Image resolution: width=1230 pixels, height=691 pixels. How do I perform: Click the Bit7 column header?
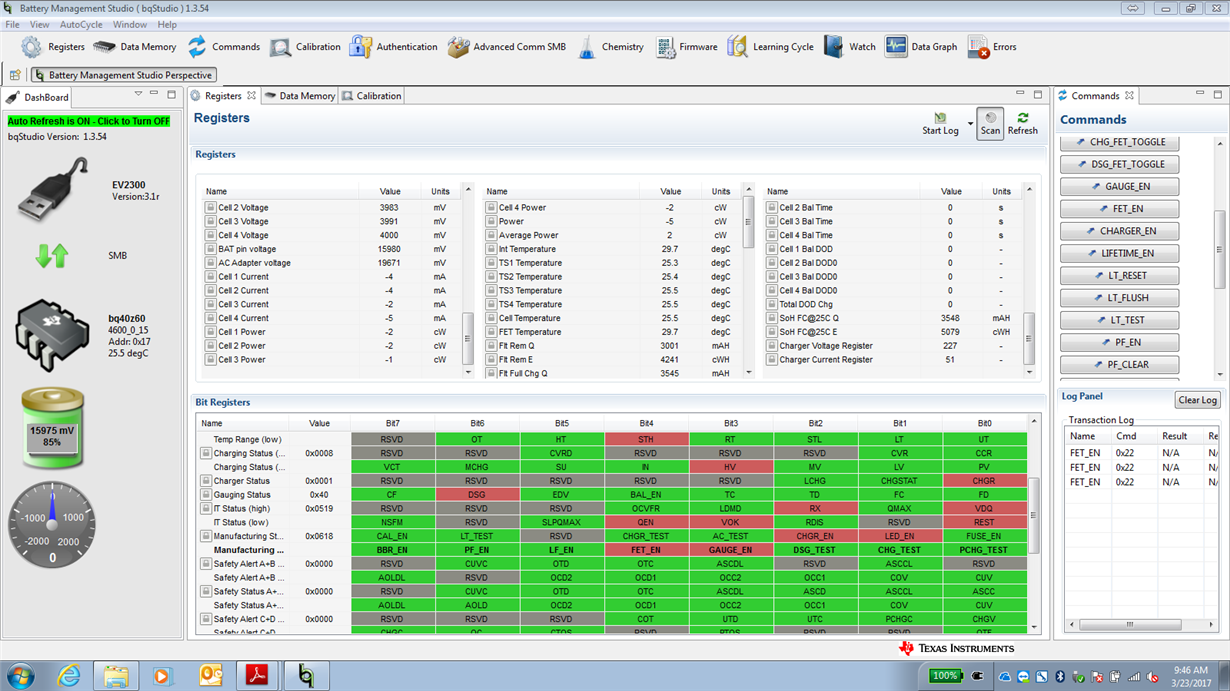pyautogui.click(x=393, y=423)
